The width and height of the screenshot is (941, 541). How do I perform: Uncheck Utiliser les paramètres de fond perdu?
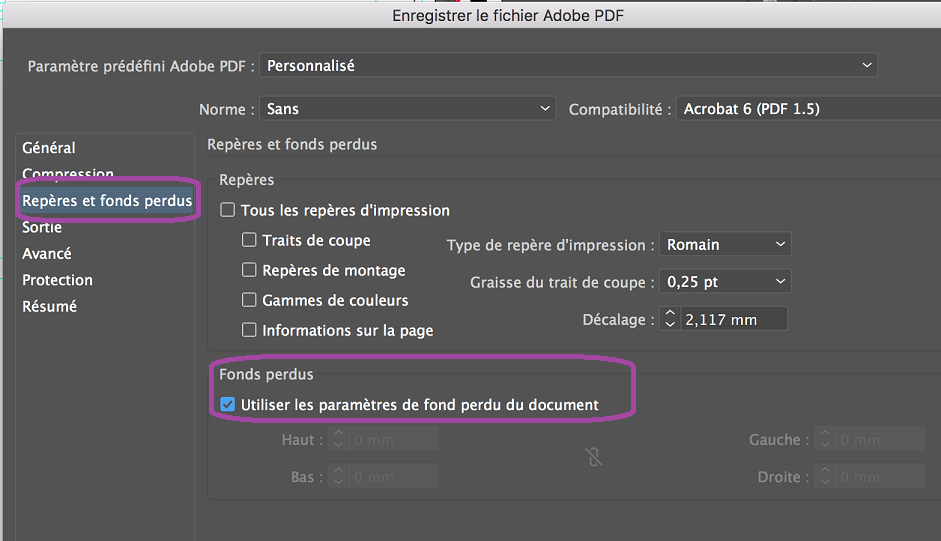[228, 405]
